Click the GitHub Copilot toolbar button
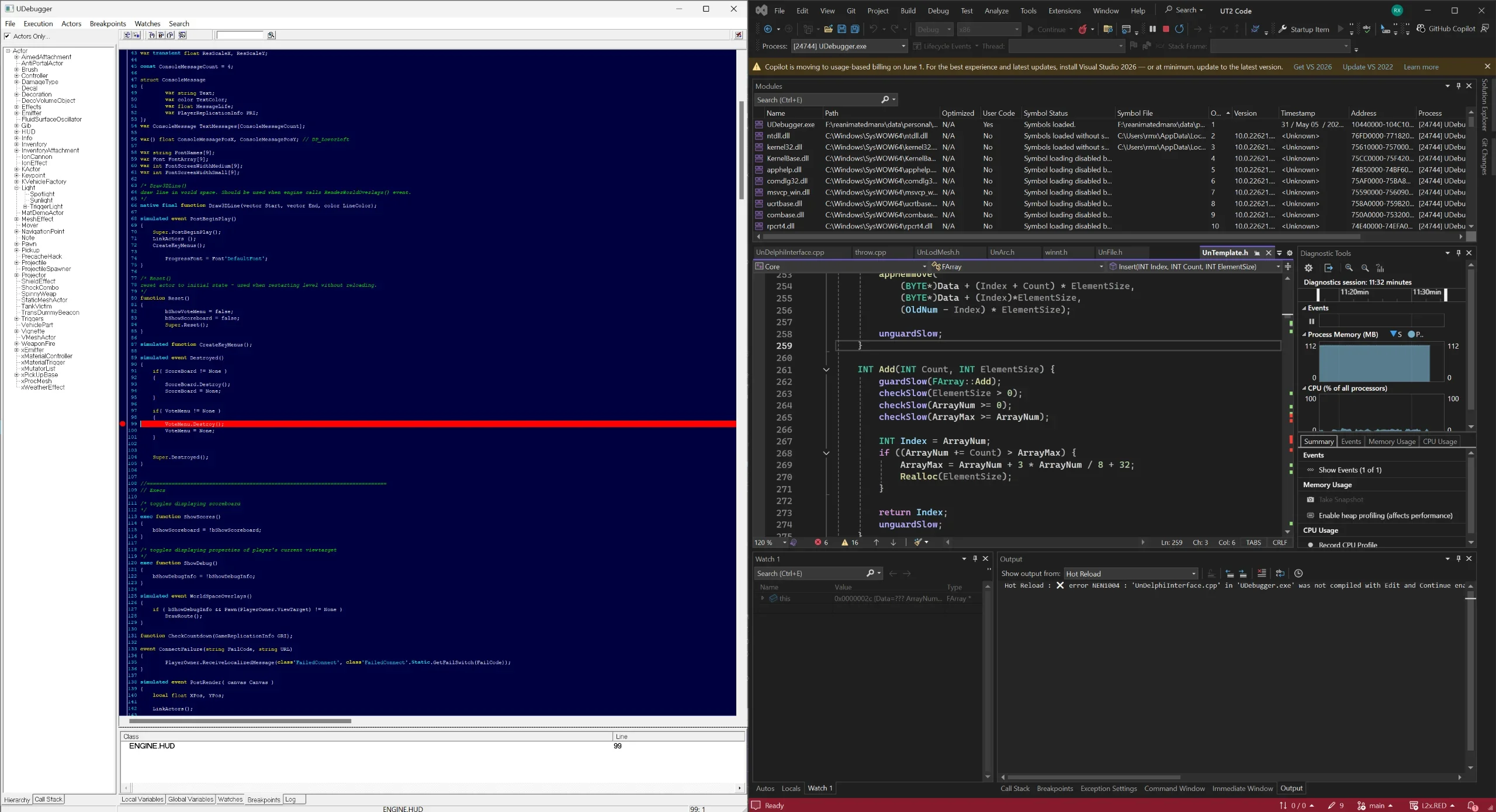 coord(1446,29)
